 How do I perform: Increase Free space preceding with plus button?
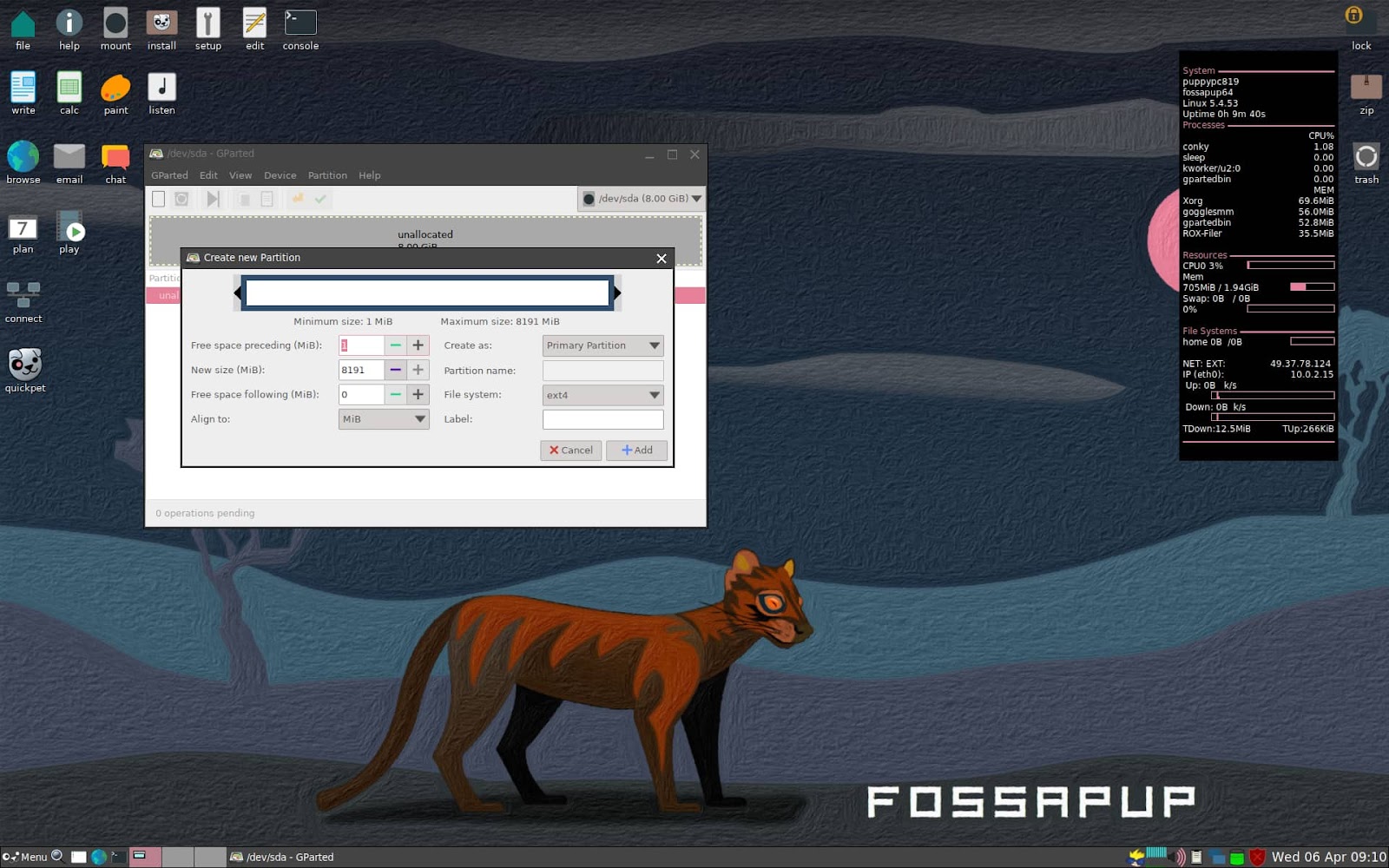pyautogui.click(x=418, y=345)
